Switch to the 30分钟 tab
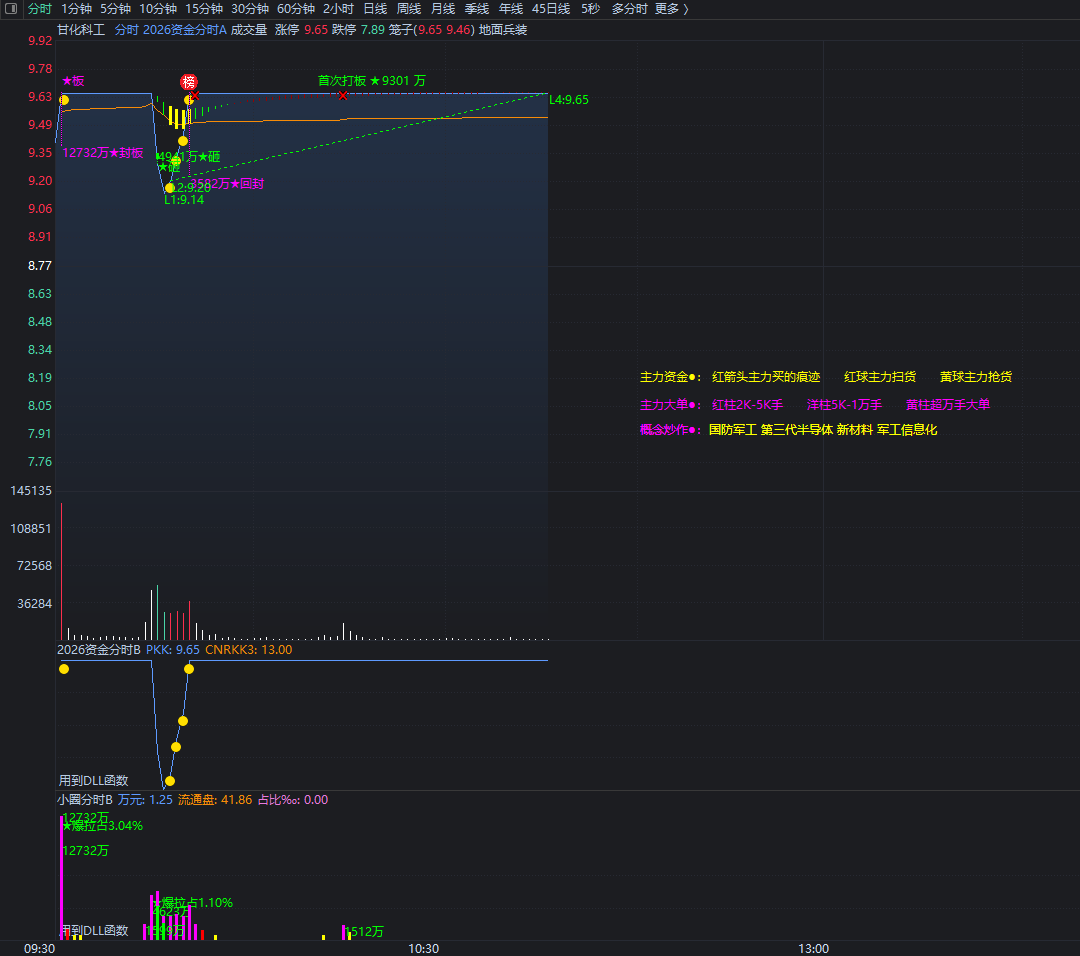1080x956 pixels. coord(250,9)
